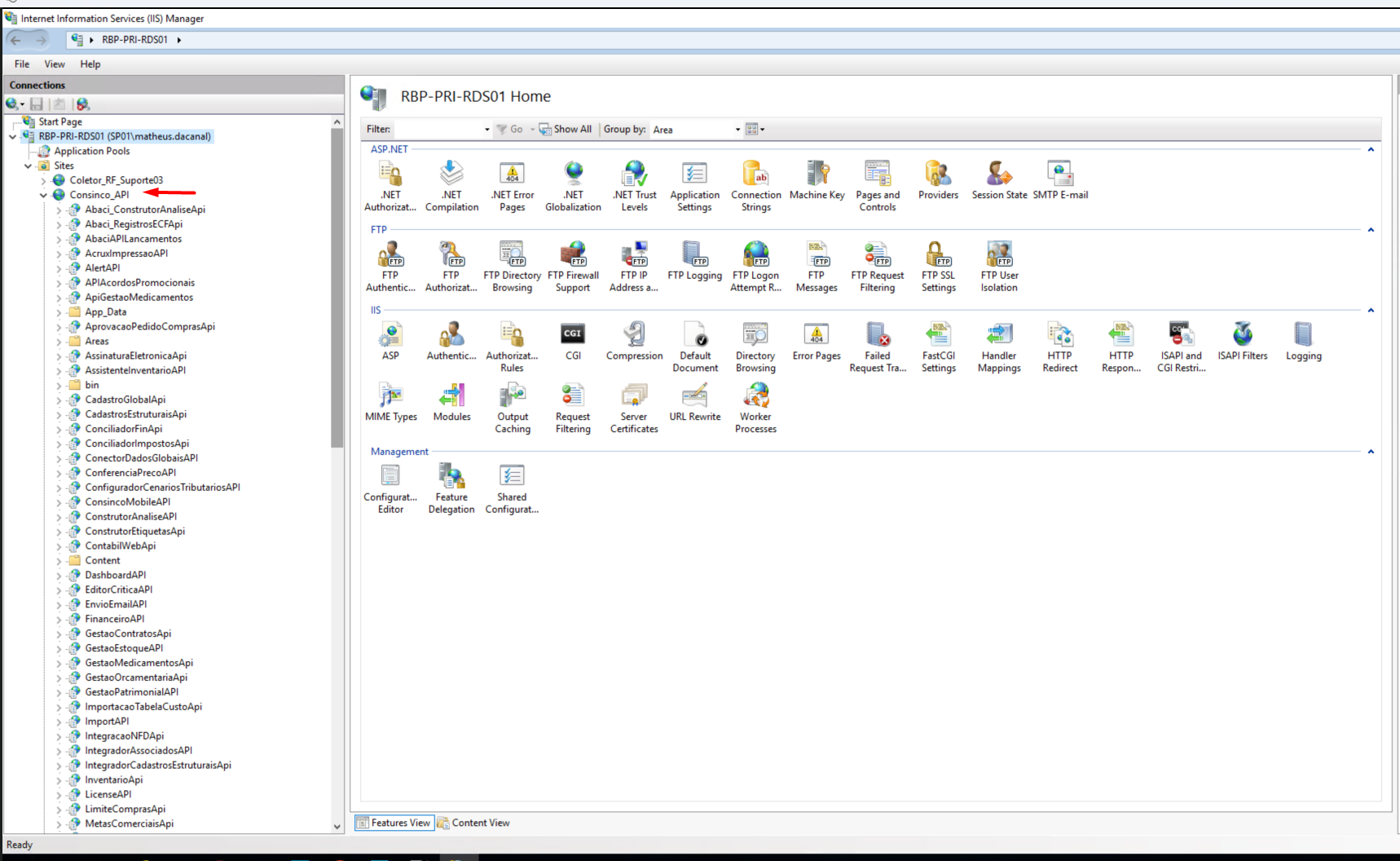Open Connection Strings feature

(756, 186)
